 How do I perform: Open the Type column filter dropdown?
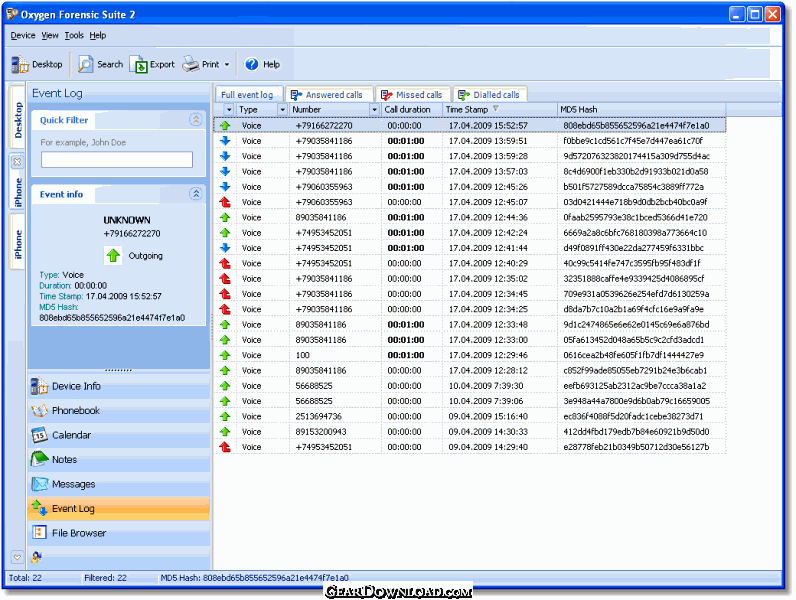click(x=283, y=110)
